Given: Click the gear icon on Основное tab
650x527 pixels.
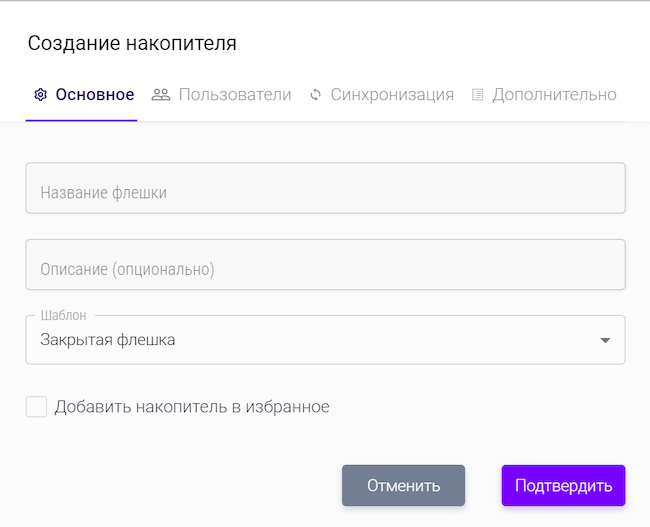Looking at the screenshot, I should click(41, 95).
